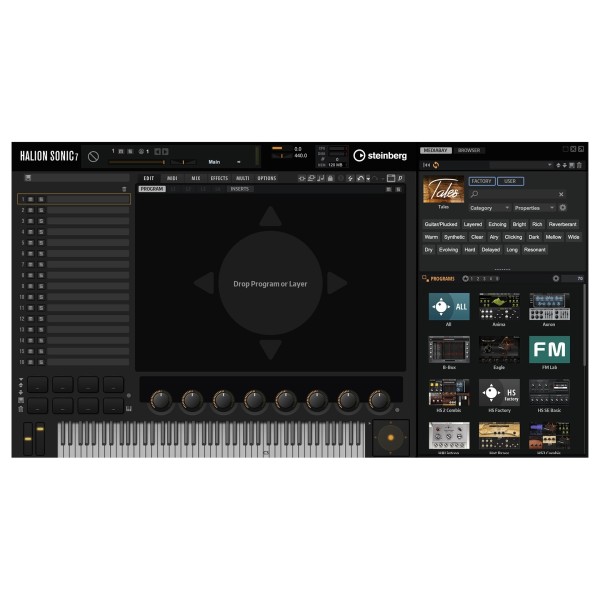The width and height of the screenshot is (600, 600).
Task: Select the FM Lab instrument thumbnail
Action: pos(549,349)
